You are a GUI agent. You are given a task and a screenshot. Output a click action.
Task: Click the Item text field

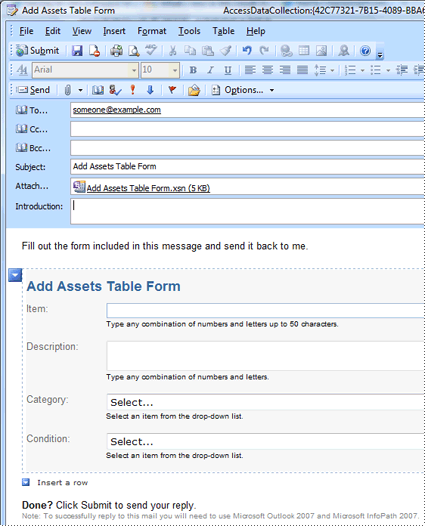[x=265, y=311]
